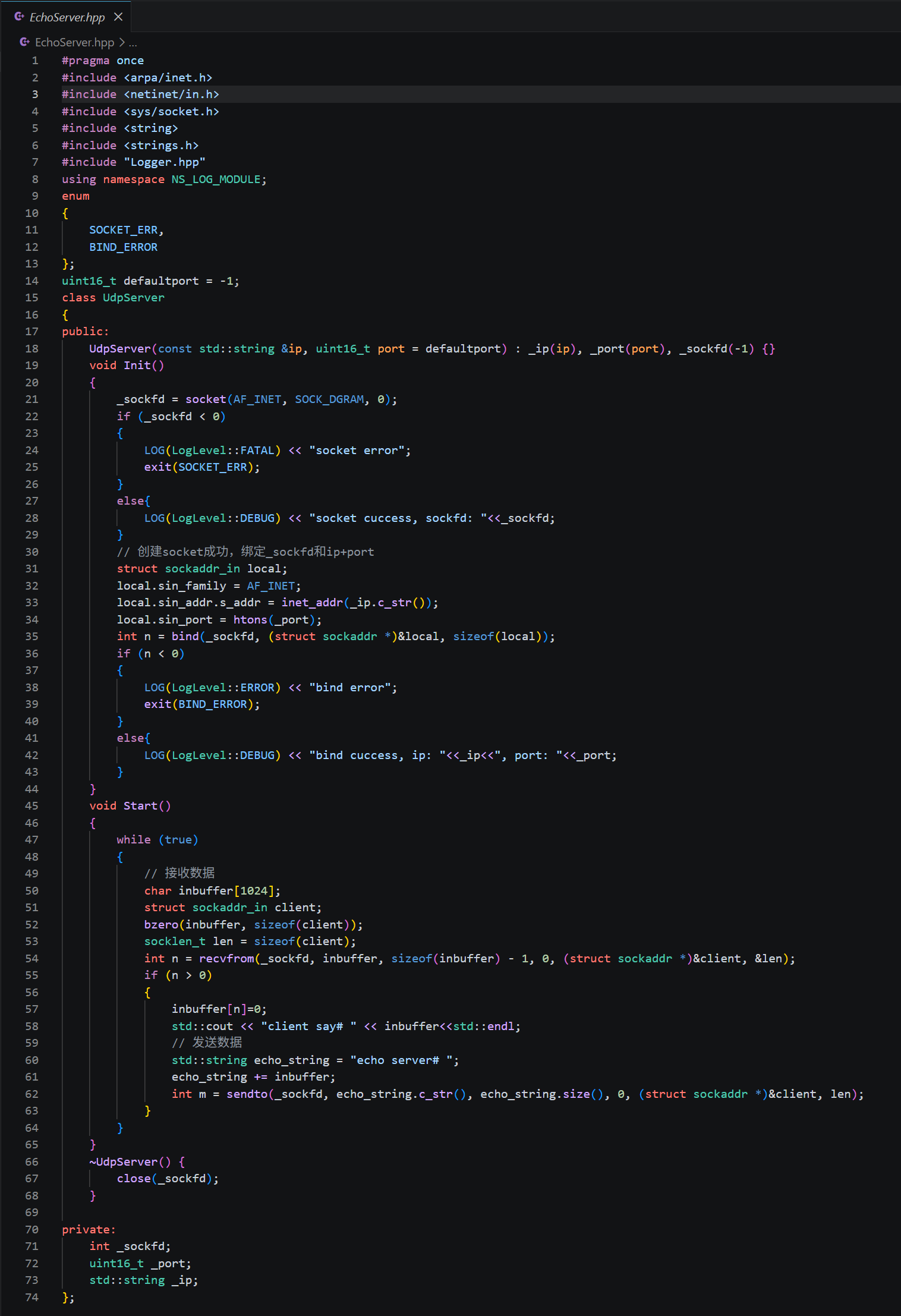Click 'std::string _ip;' member on line 73
Image resolution: width=901 pixels, height=1316 pixels.
[x=144, y=1280]
